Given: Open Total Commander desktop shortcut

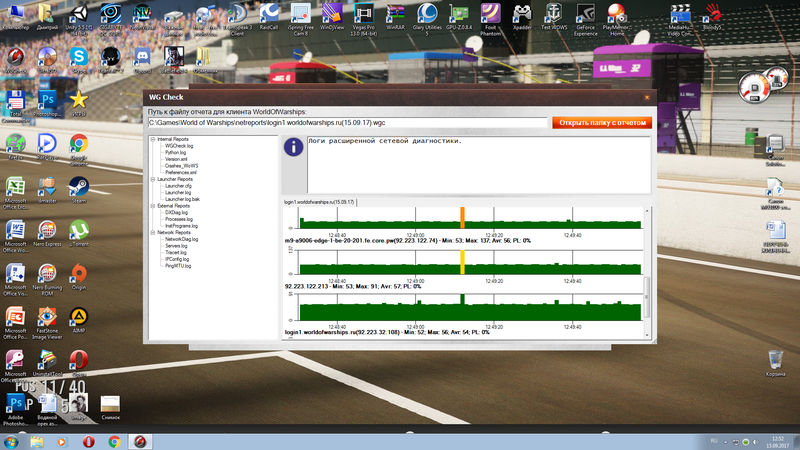Looking at the screenshot, I should [x=15, y=106].
